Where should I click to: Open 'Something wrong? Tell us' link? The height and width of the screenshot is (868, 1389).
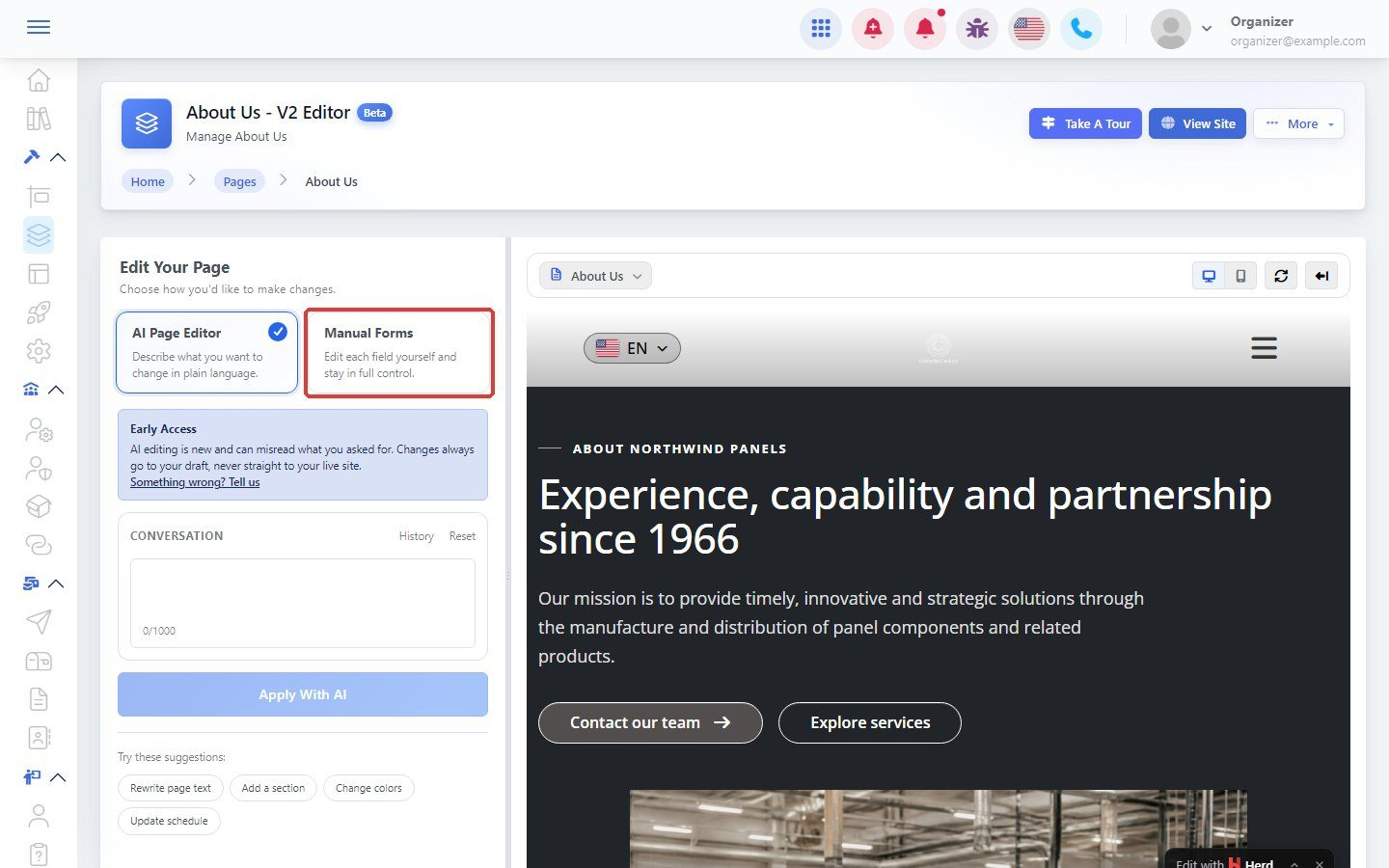[x=195, y=482]
